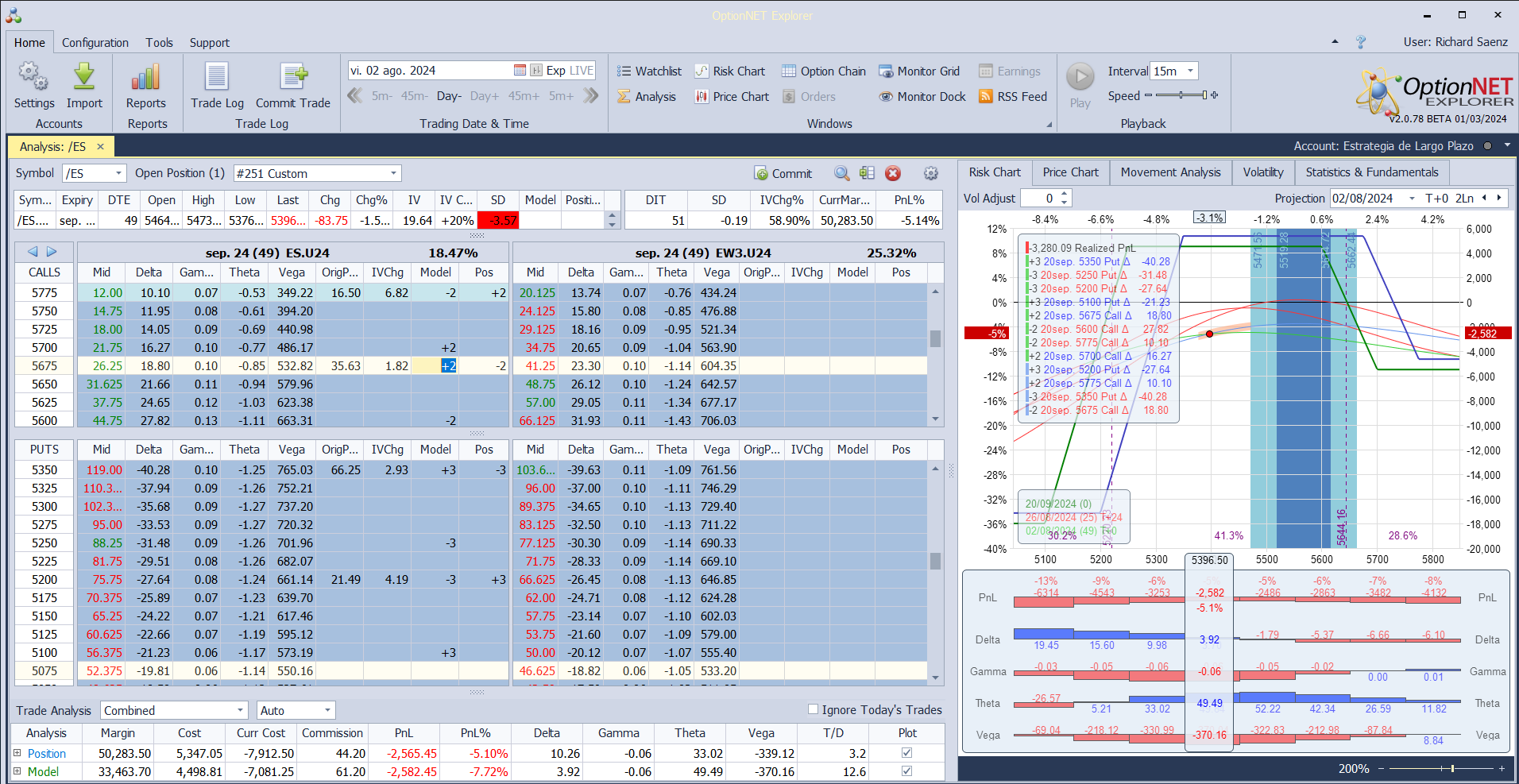
Task: Switch to the Movement Analysis tab
Action: [1170, 172]
